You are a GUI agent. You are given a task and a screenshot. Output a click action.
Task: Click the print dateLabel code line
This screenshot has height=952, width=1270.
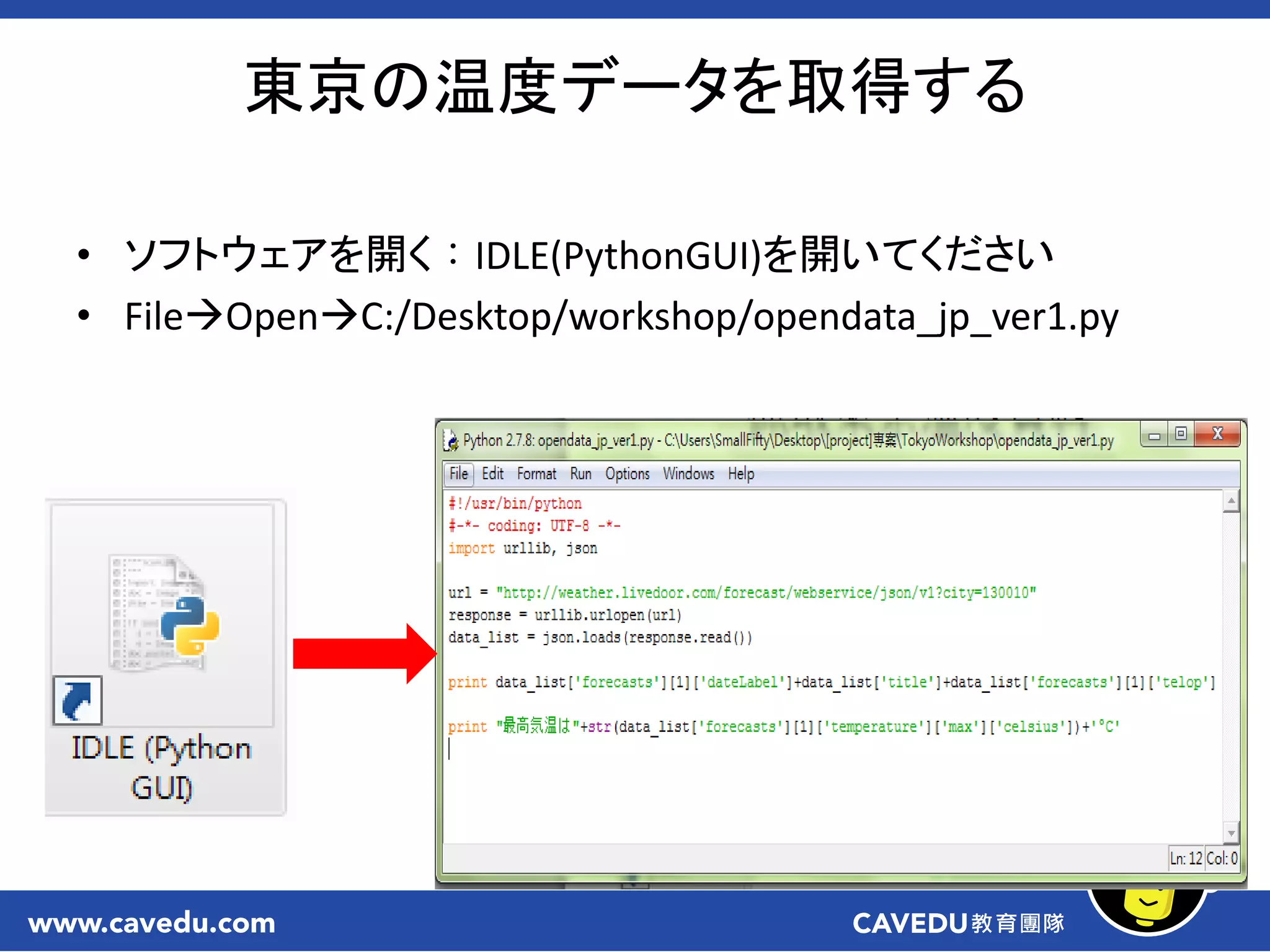click(x=832, y=682)
